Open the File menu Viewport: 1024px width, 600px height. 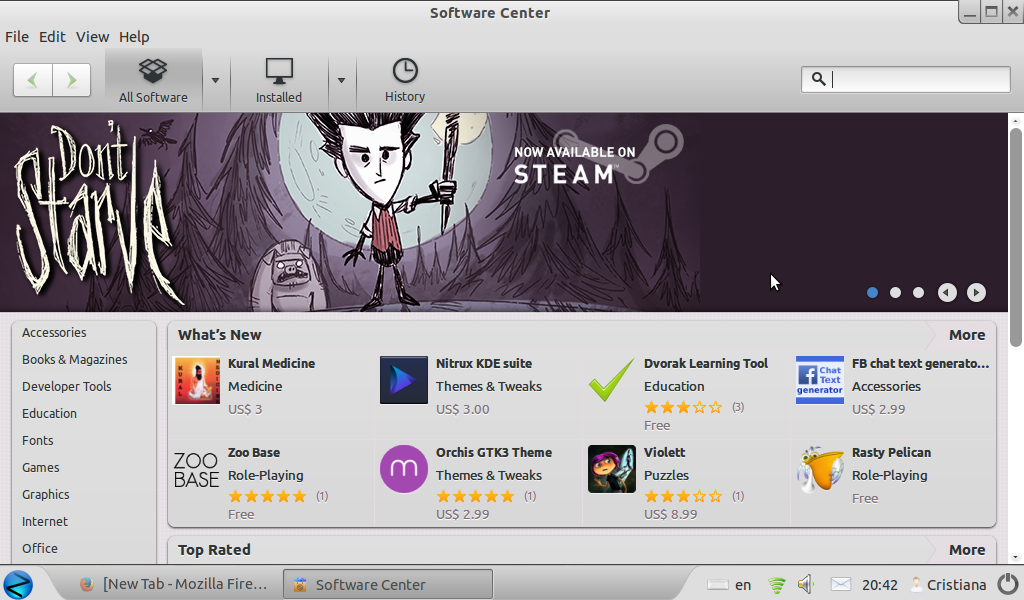(x=17, y=37)
